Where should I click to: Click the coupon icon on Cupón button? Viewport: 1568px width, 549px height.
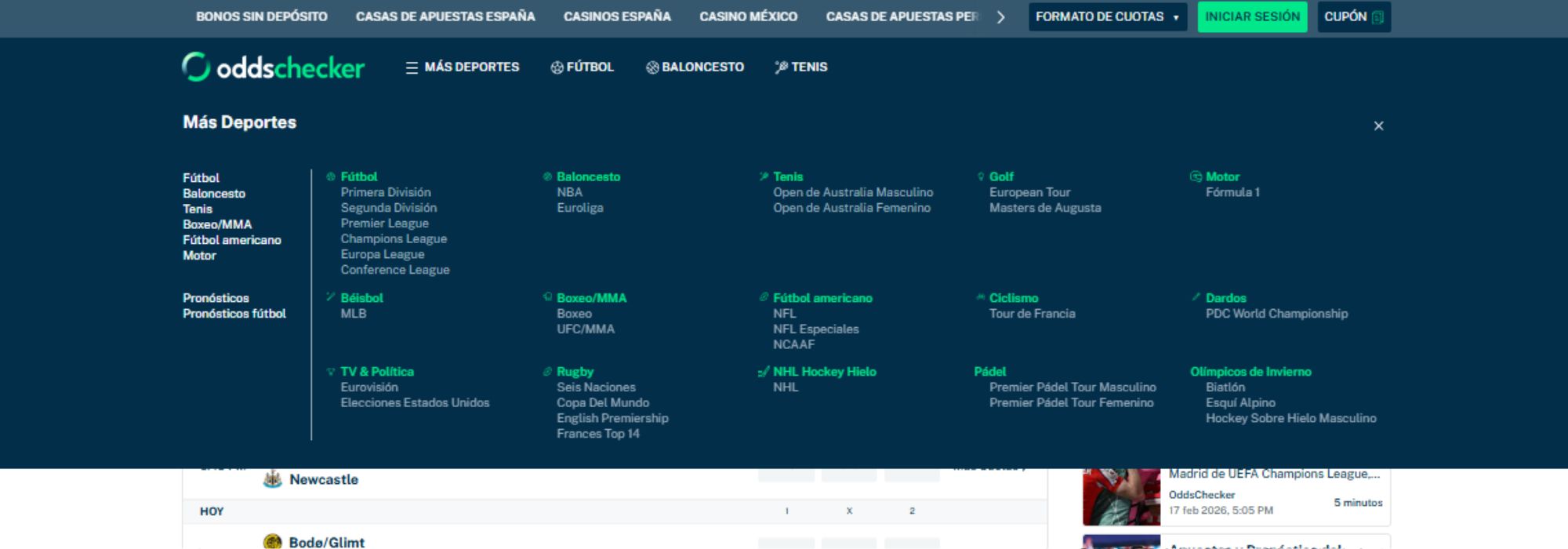(x=1377, y=17)
